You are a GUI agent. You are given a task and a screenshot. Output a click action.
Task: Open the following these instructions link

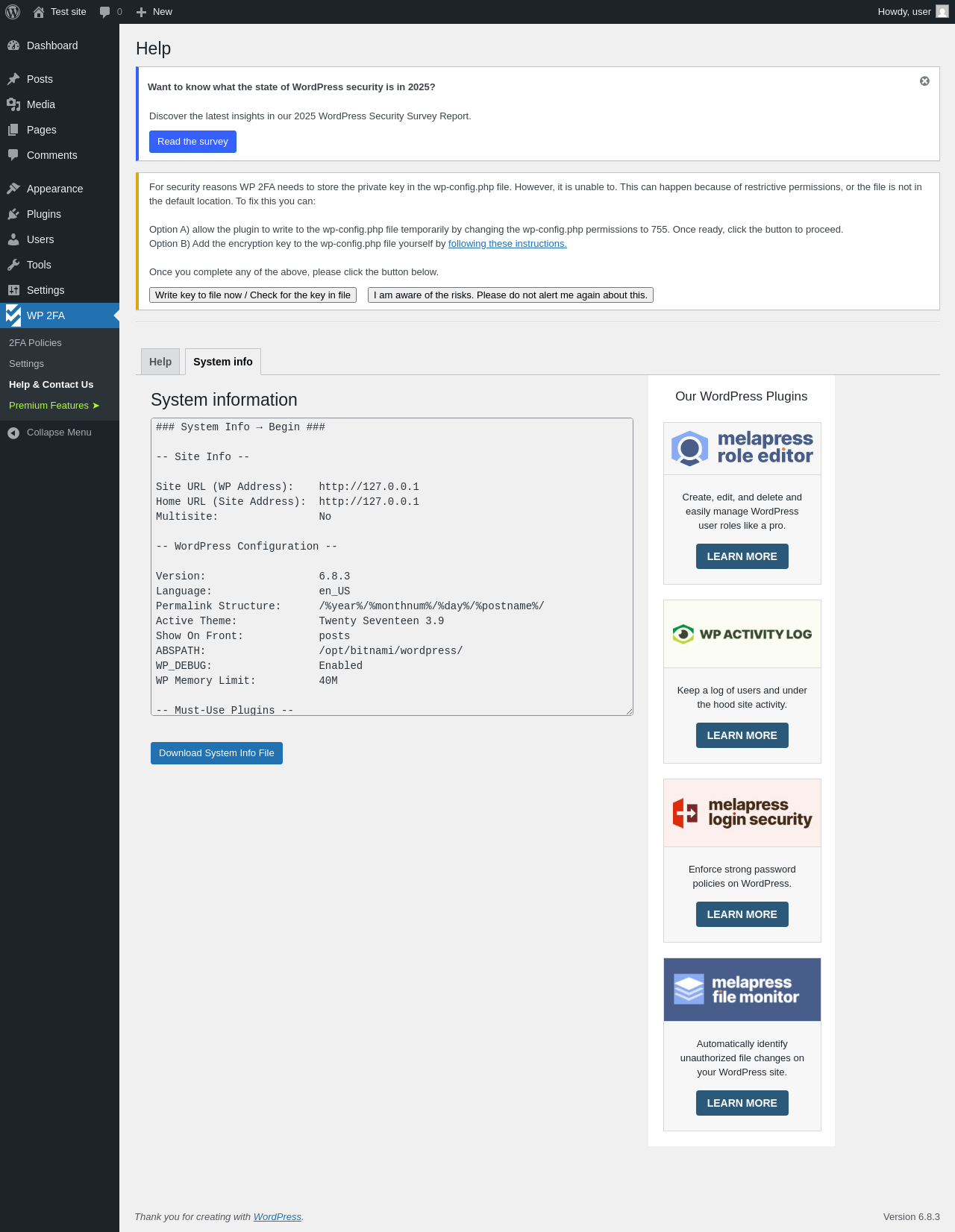(x=507, y=244)
